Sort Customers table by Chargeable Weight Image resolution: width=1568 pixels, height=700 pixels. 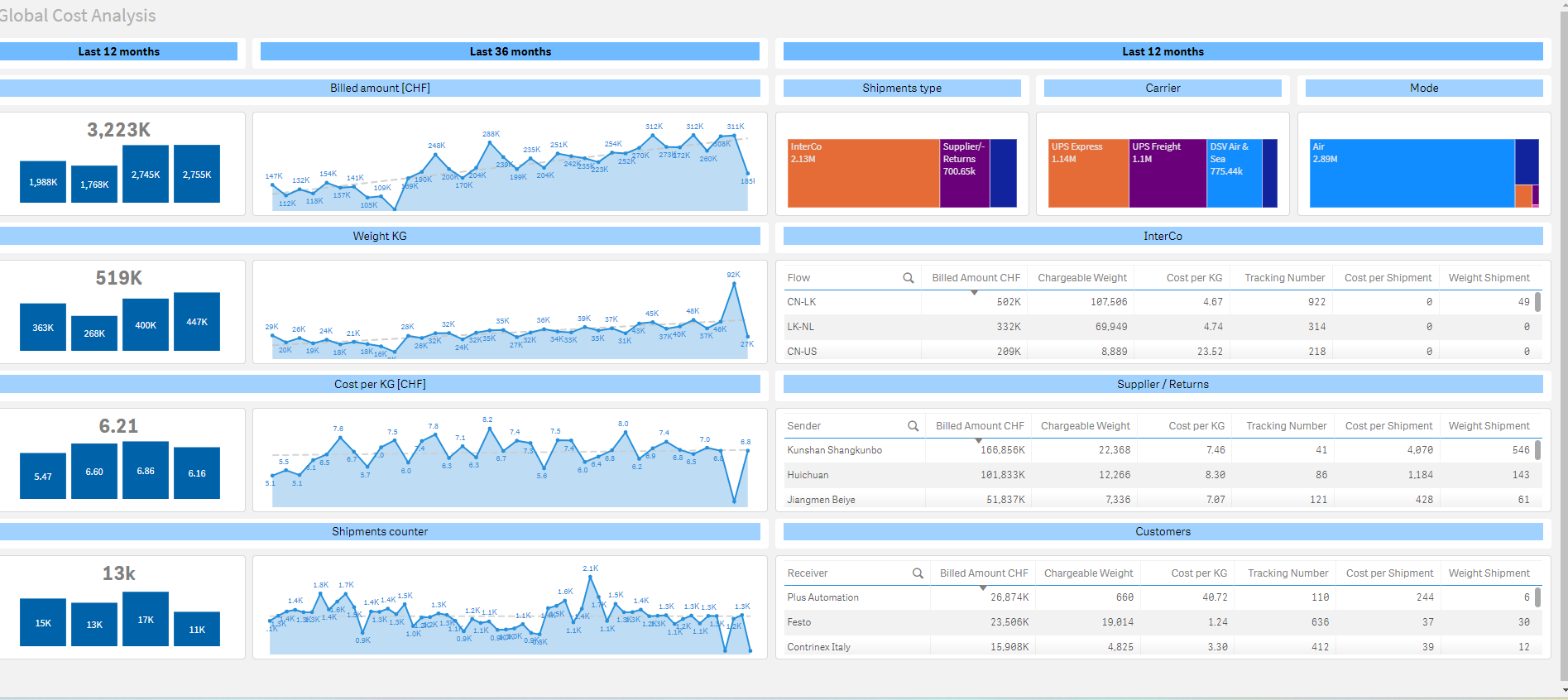pyautogui.click(x=1088, y=573)
